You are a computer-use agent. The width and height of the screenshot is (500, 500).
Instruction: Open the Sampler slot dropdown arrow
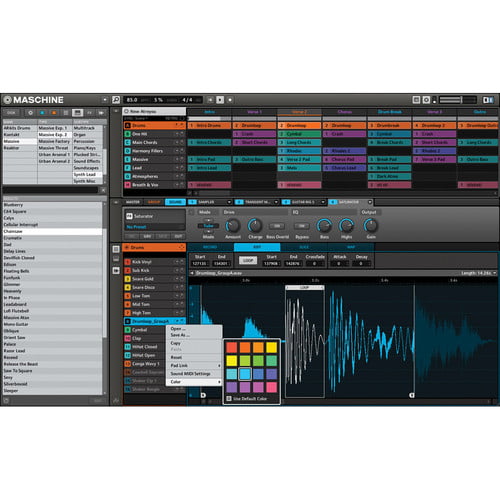click(229, 202)
